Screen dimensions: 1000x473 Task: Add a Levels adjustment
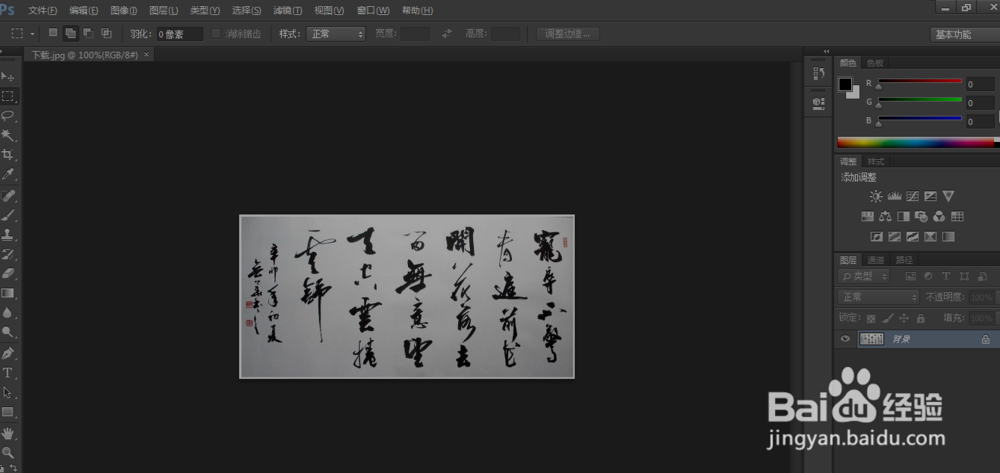coord(894,197)
